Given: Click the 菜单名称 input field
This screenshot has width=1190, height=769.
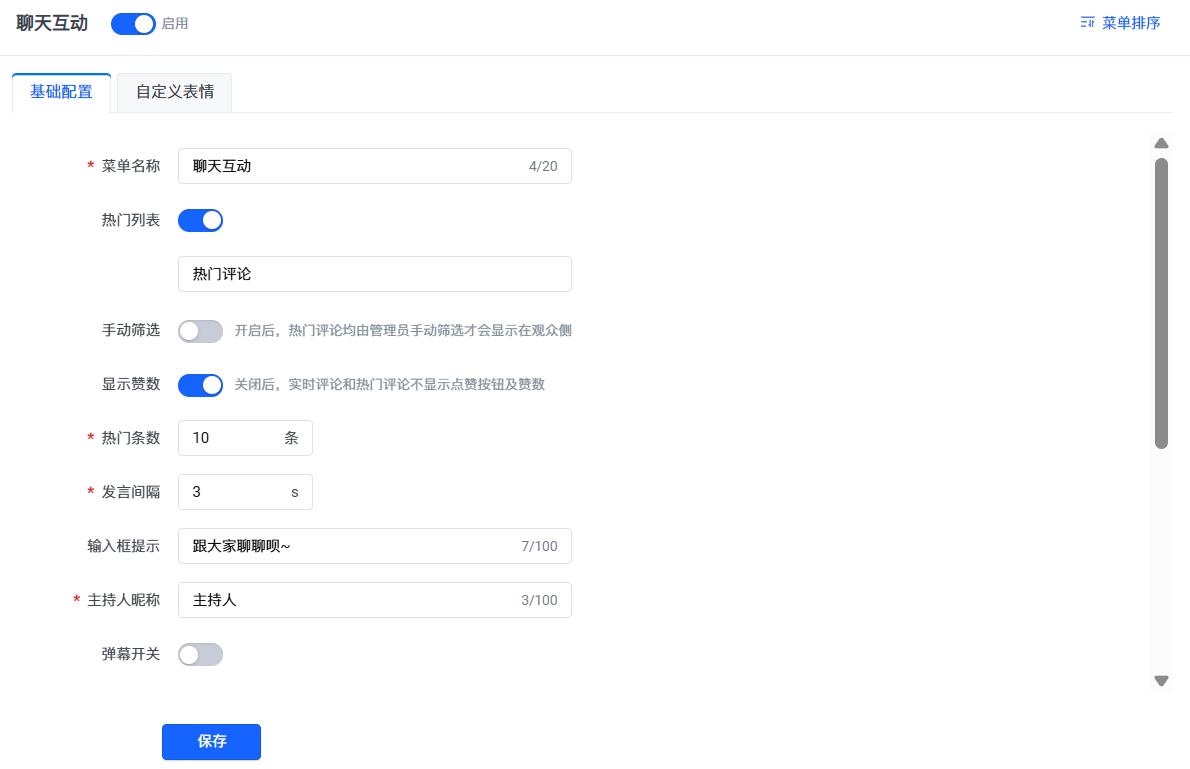Looking at the screenshot, I should pyautogui.click(x=374, y=165).
